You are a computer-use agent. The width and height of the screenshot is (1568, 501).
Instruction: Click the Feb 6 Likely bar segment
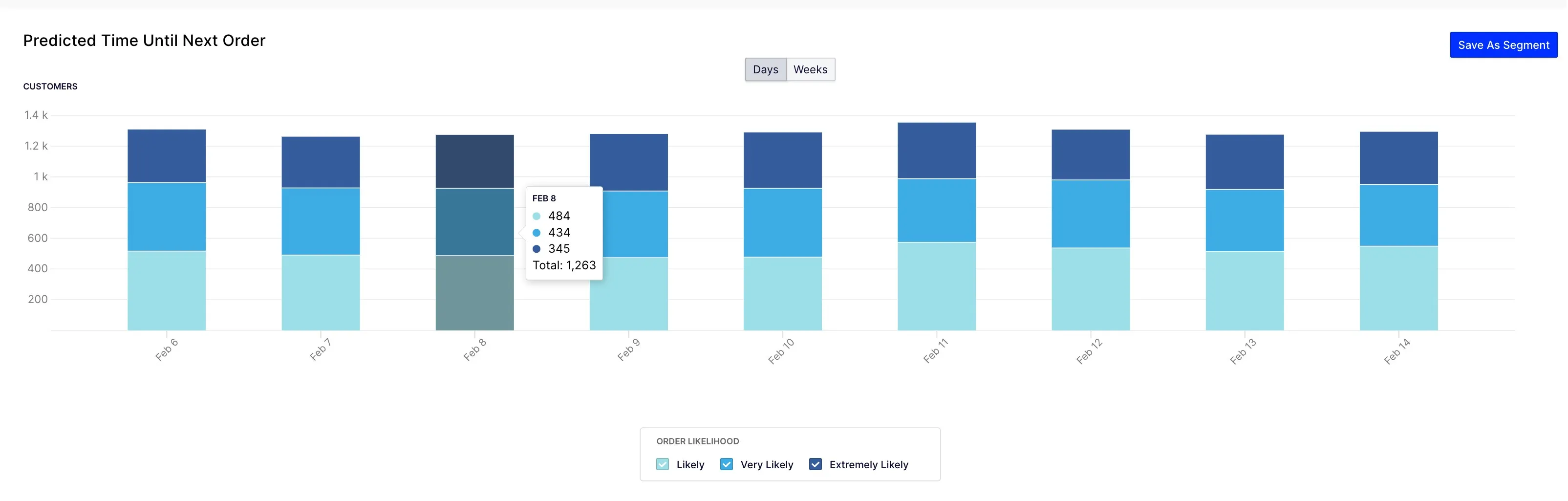[167, 291]
